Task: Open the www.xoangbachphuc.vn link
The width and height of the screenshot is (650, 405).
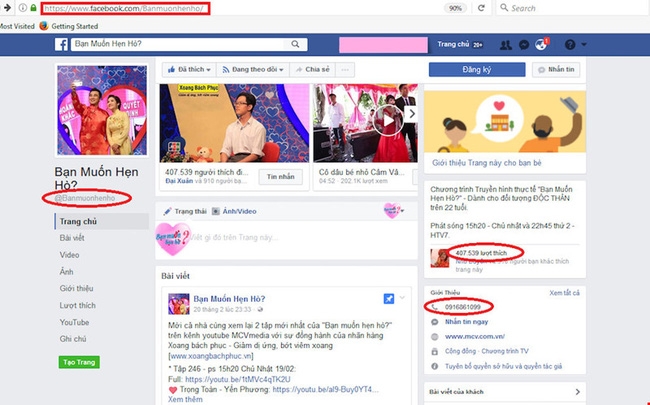Action: 211,356
